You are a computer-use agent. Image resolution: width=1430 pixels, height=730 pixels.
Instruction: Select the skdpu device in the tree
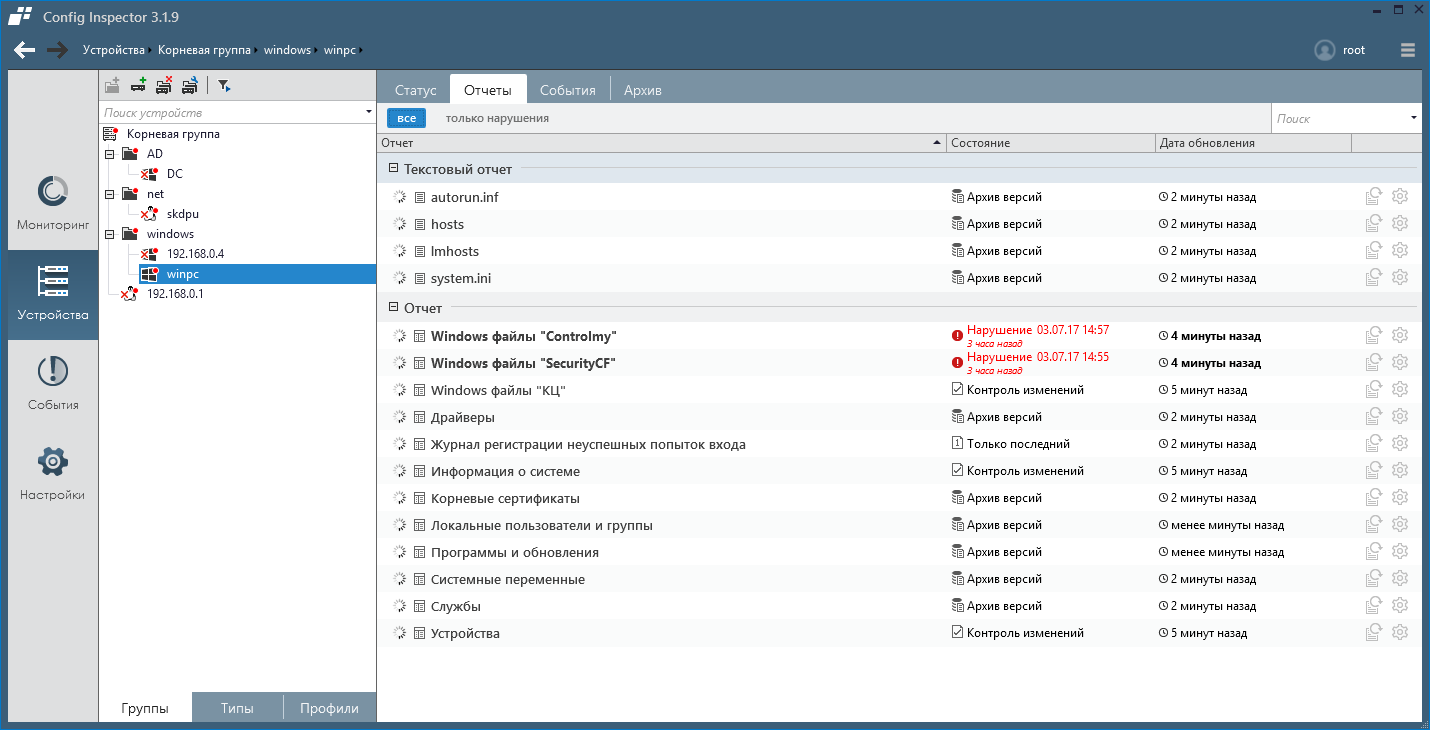coord(182,214)
